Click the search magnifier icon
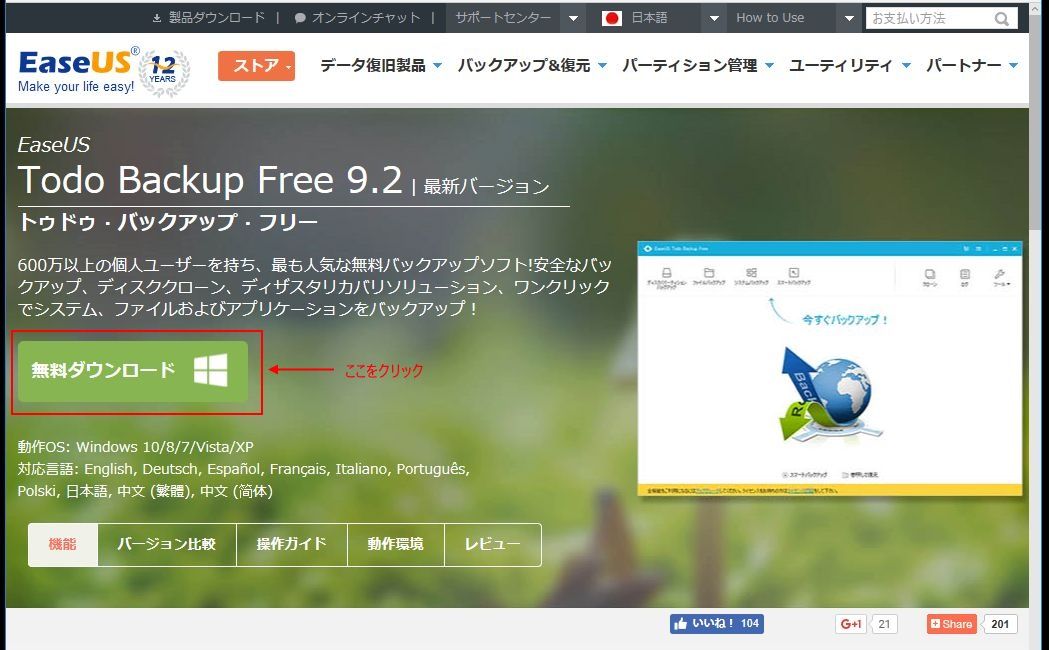This screenshot has width=1049, height=650. tap(1002, 19)
